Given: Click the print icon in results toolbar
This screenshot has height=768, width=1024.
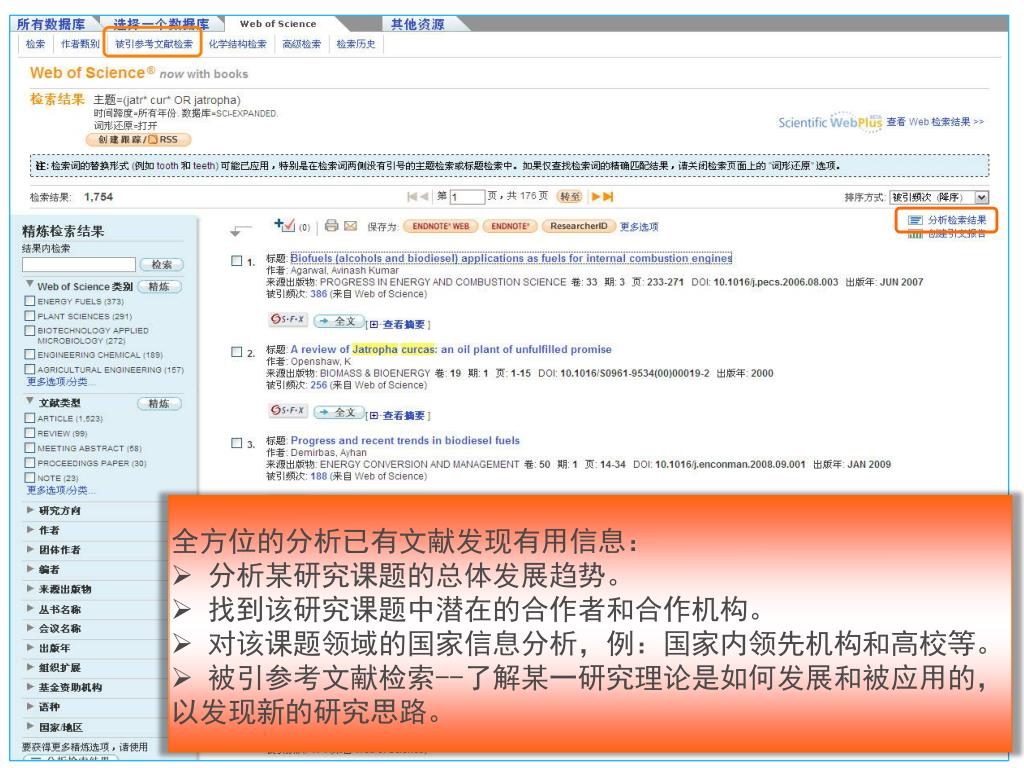Looking at the screenshot, I should [332, 225].
